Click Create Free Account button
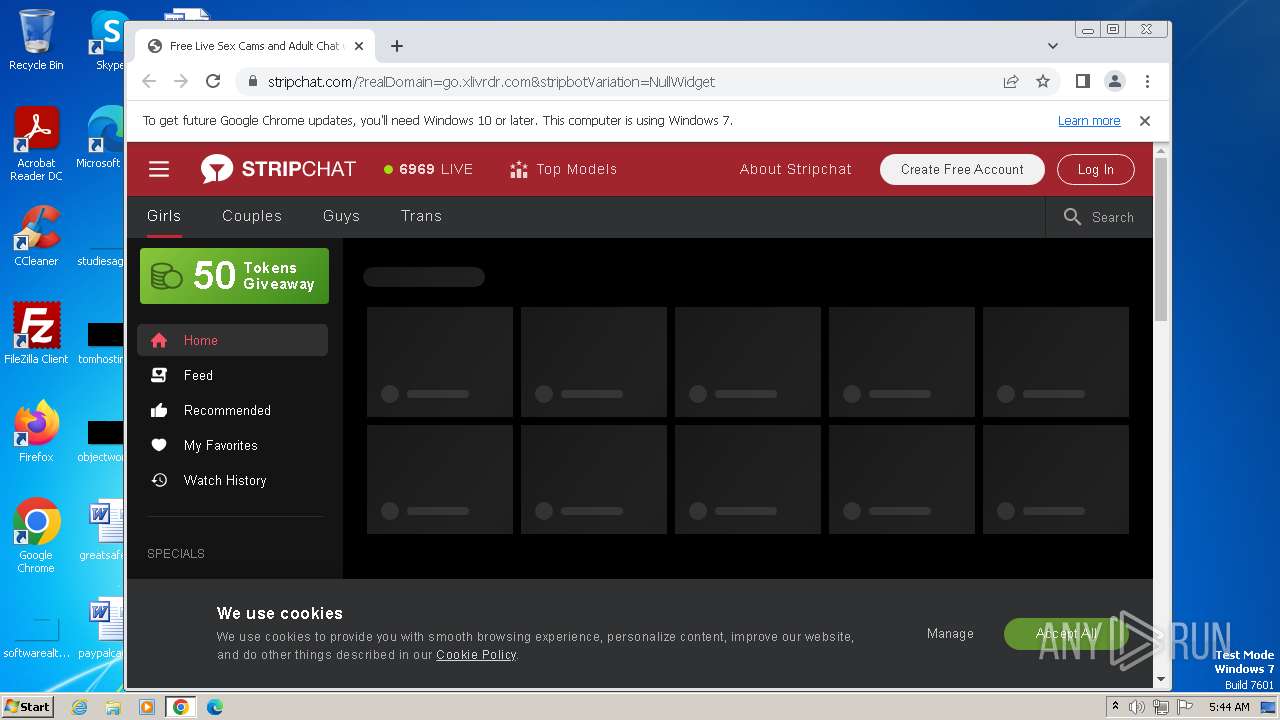 click(x=962, y=169)
